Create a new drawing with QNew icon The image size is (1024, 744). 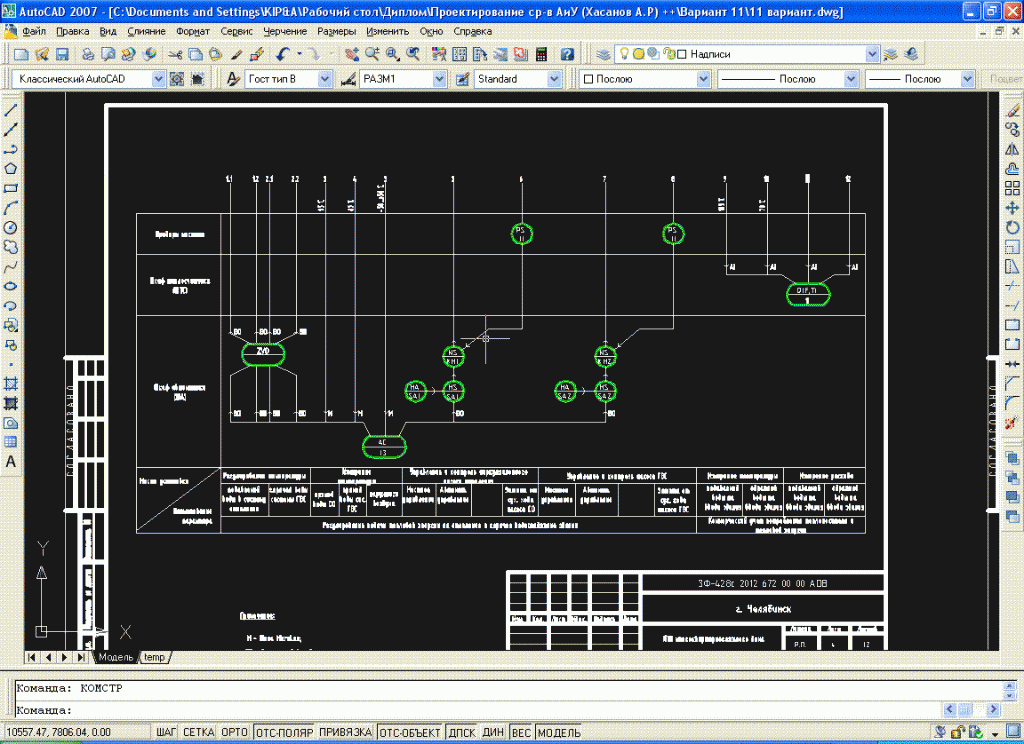click(x=21, y=55)
